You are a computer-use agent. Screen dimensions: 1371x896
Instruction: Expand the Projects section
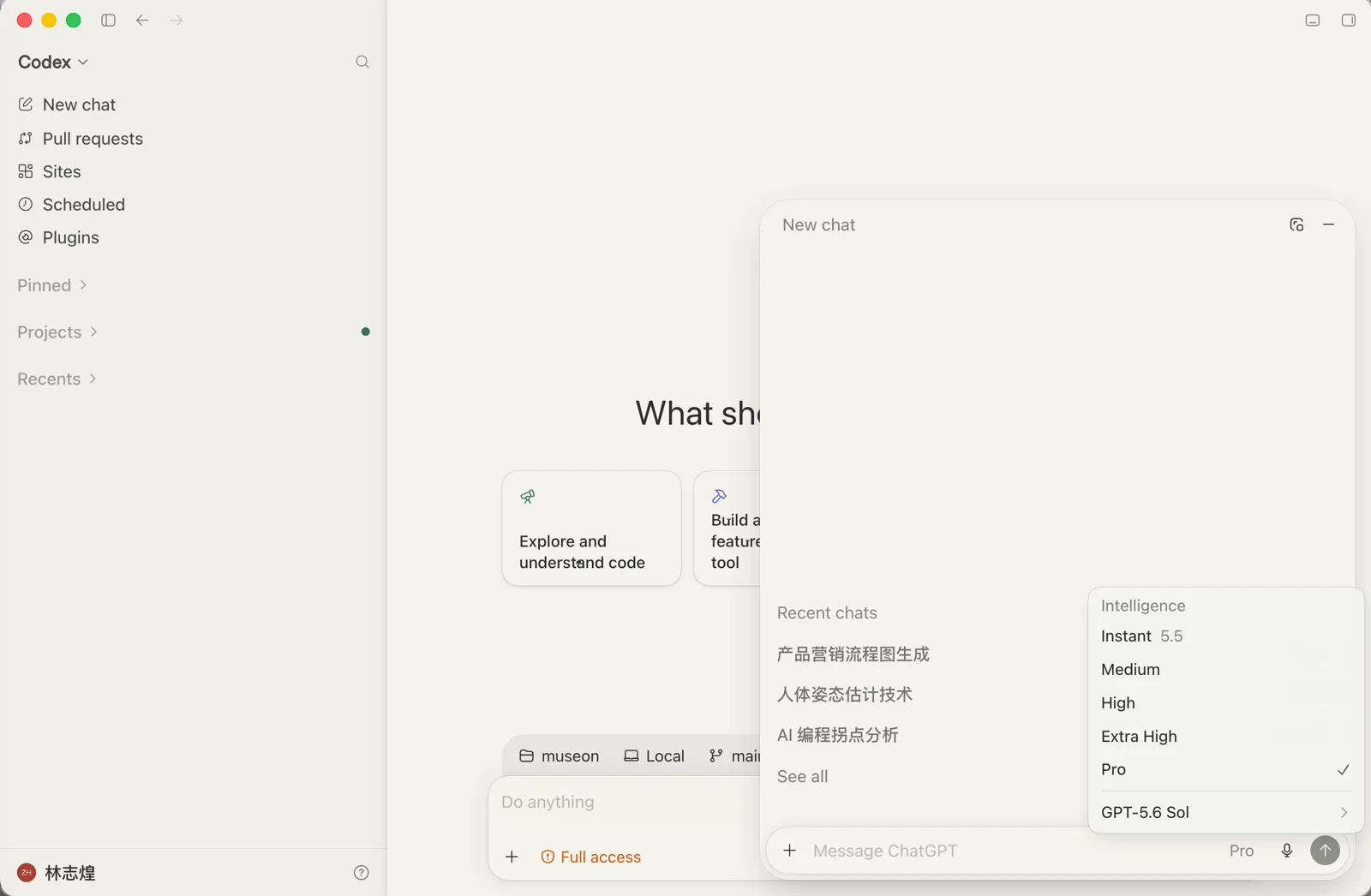pyautogui.click(x=57, y=332)
